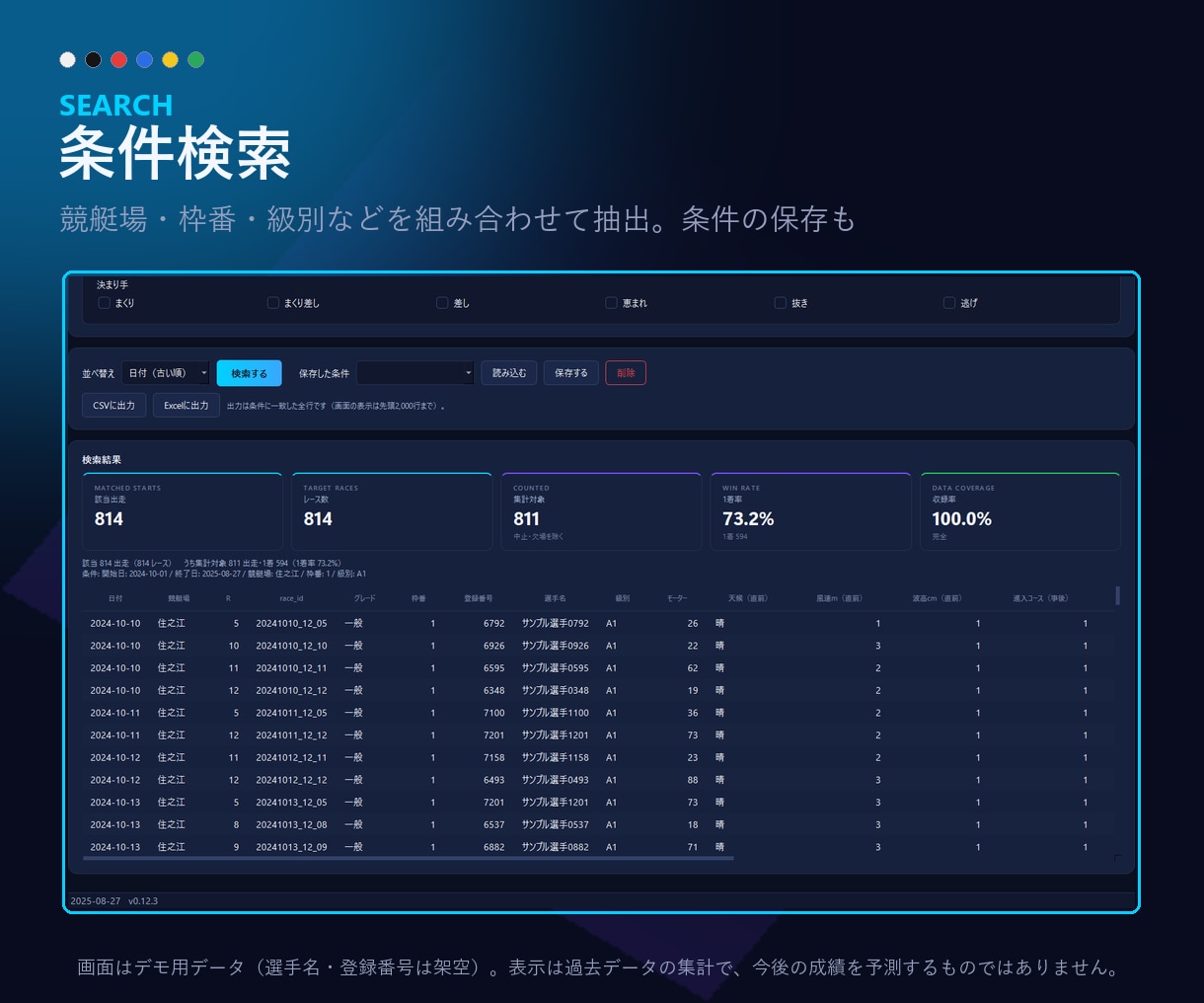This screenshot has width=1204, height=1003.
Task: Click the red 削除 button
Action: coord(626,373)
